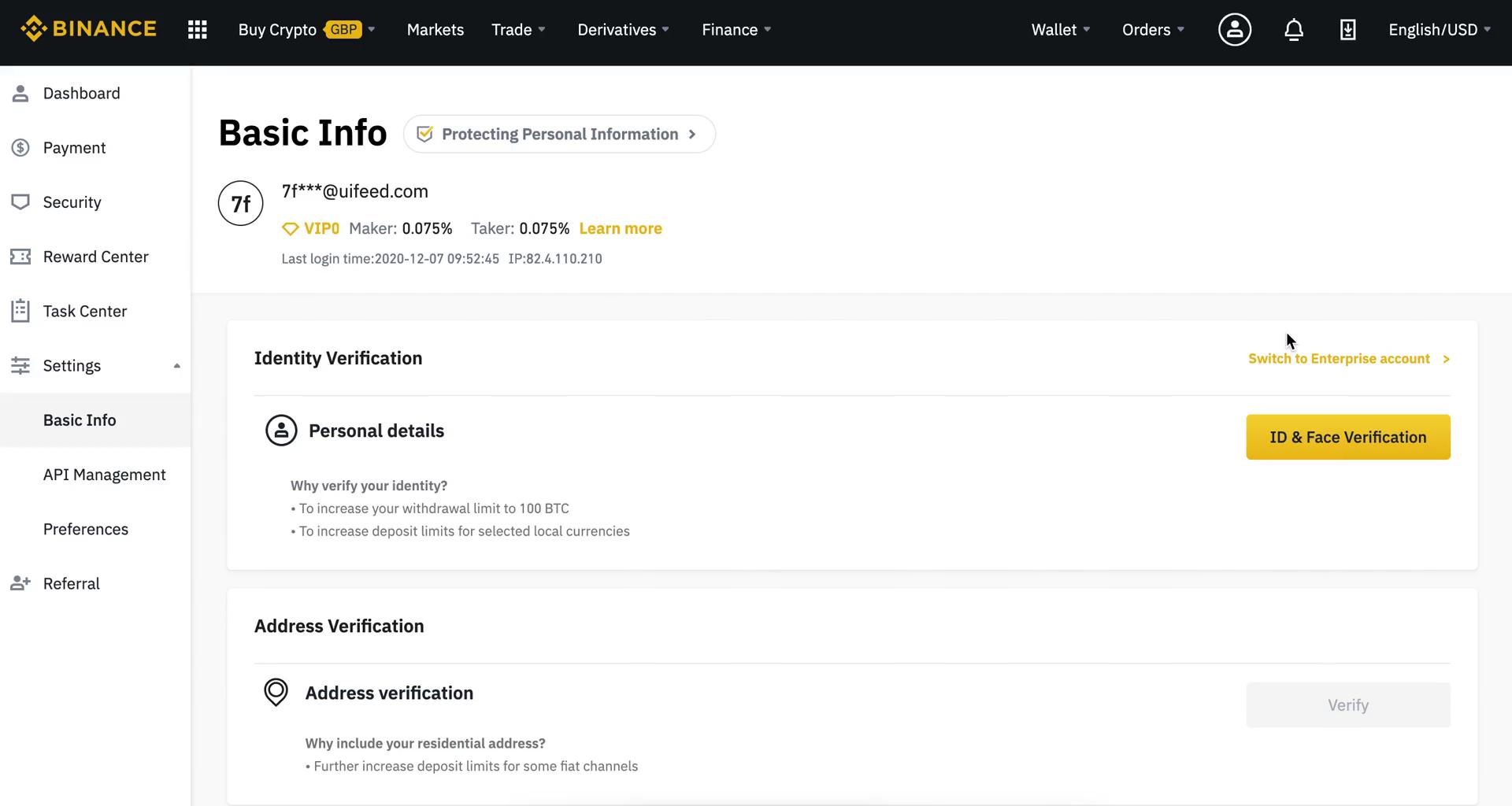Click the Binance logo
Screen dimensions: 1512x806
(88, 29)
